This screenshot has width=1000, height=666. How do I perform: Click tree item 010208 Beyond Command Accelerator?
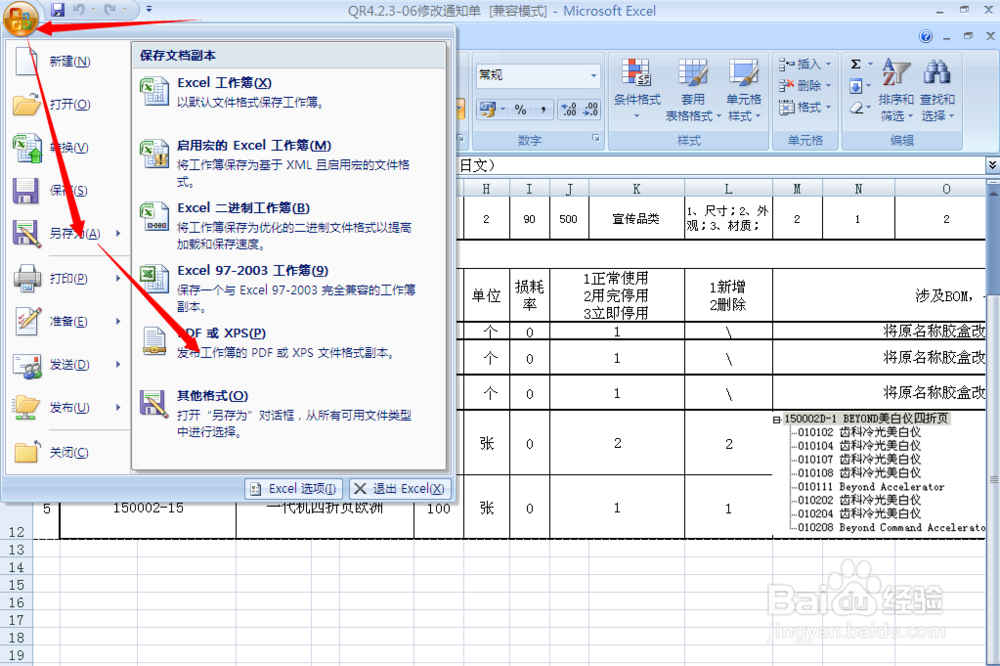(x=892, y=528)
